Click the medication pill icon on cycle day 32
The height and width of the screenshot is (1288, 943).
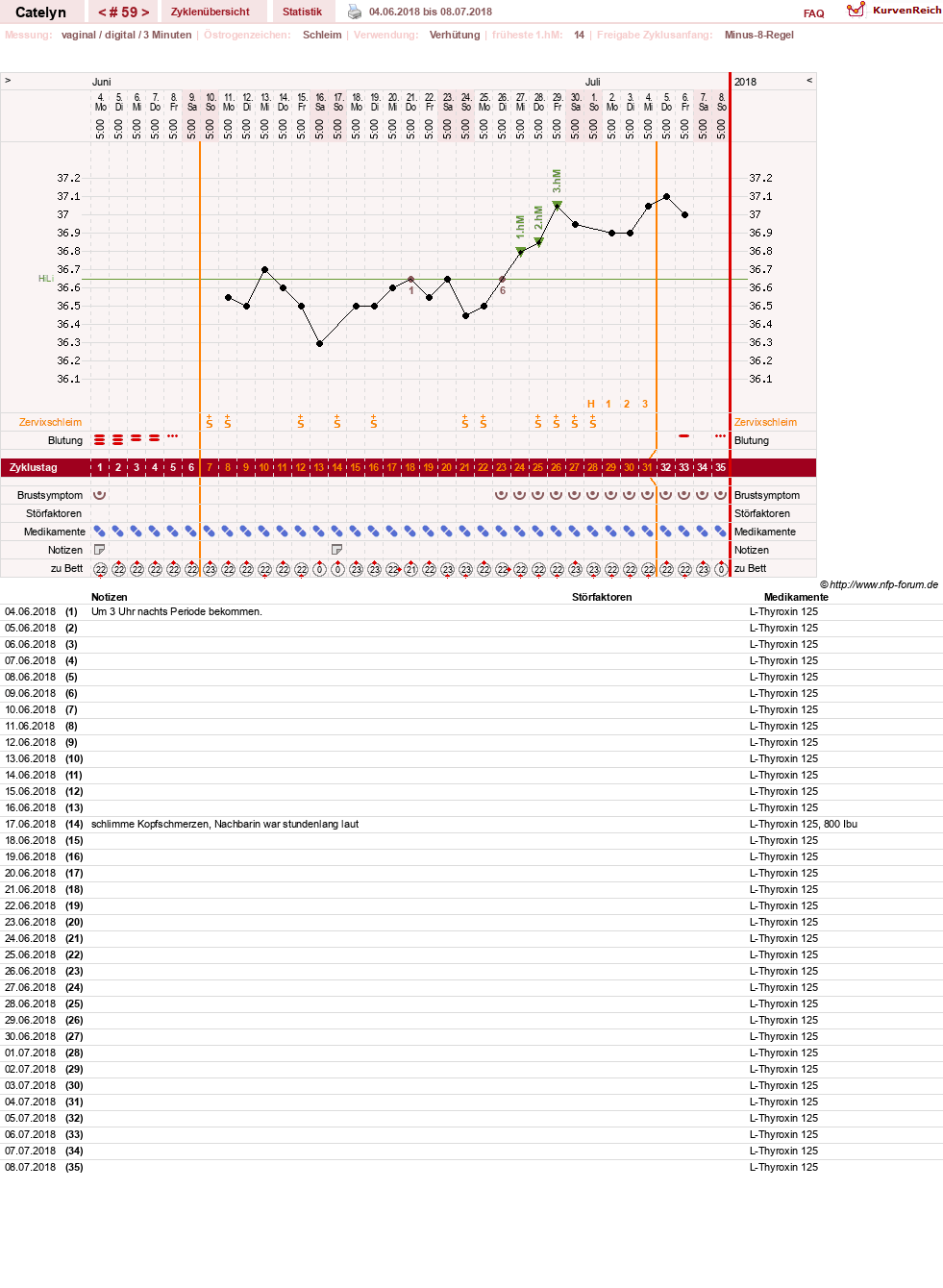tap(665, 532)
